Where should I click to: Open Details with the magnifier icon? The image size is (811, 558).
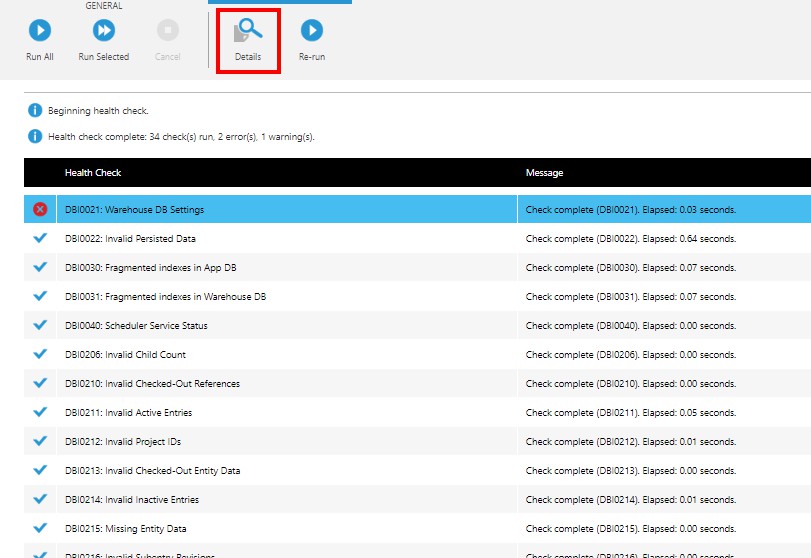pos(247,33)
